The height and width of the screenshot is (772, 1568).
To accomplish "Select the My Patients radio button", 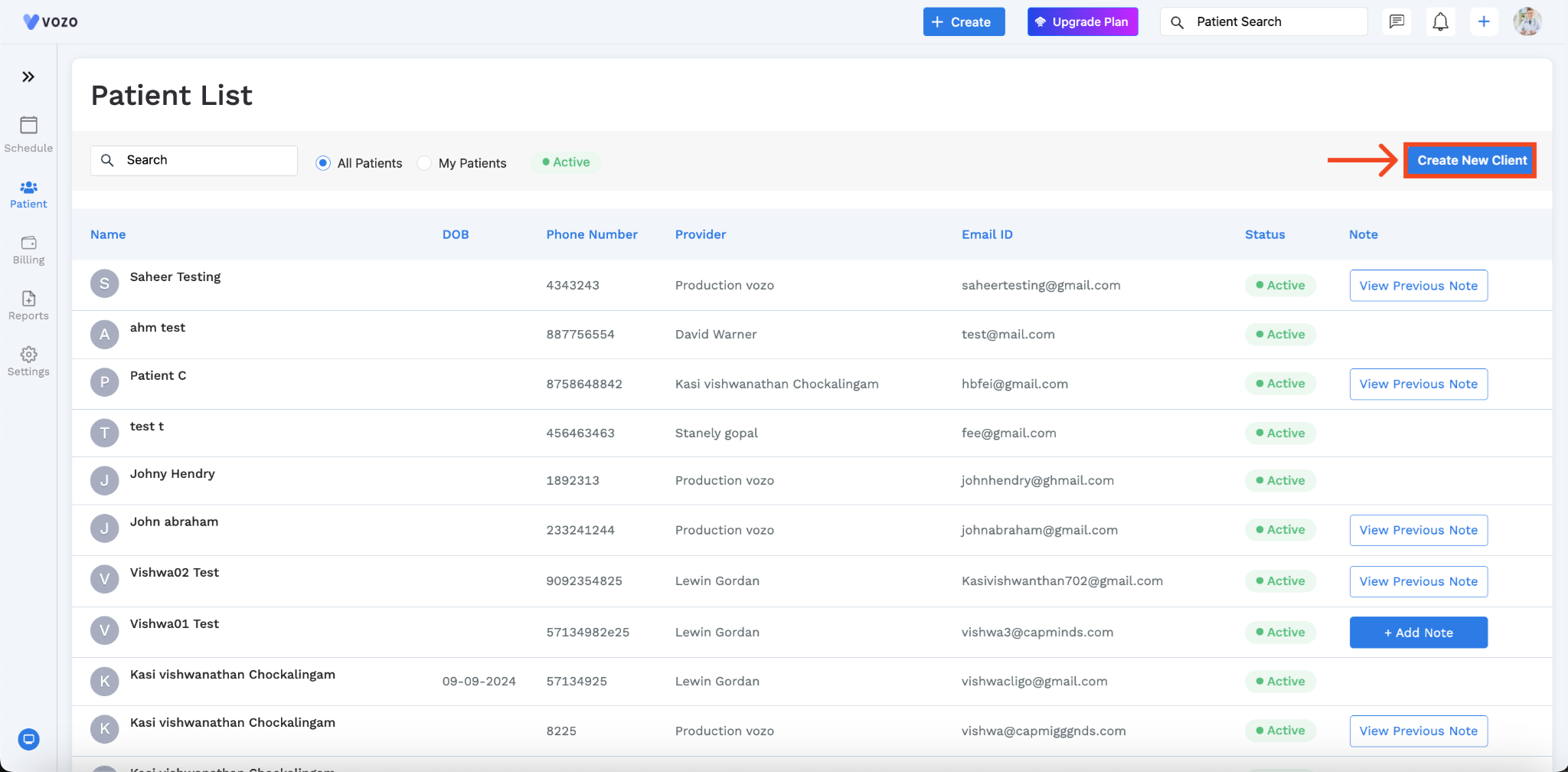I will [424, 162].
